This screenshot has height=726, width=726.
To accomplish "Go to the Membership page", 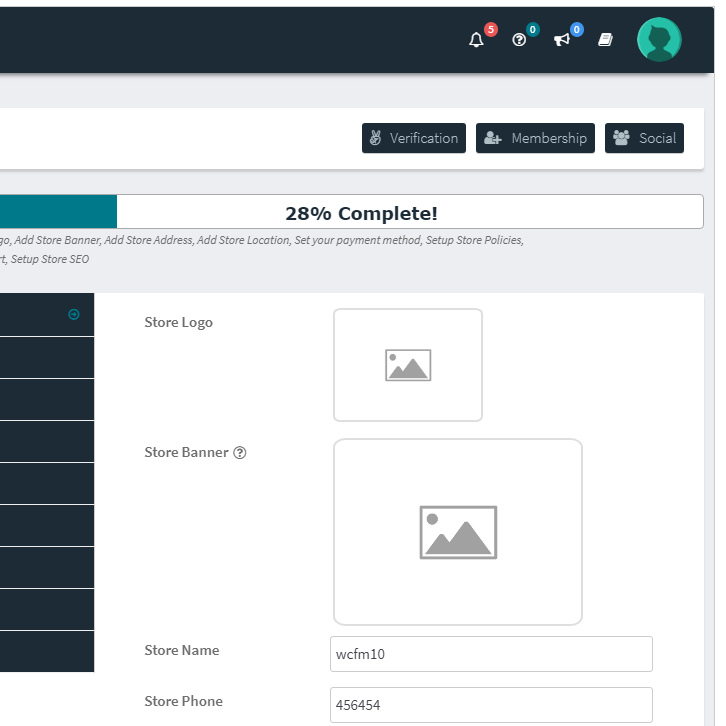I will point(535,138).
